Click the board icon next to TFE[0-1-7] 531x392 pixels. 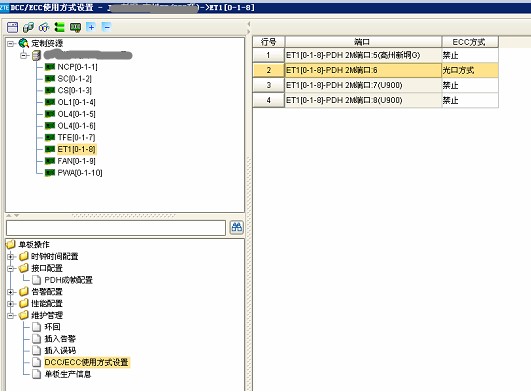pos(50,137)
